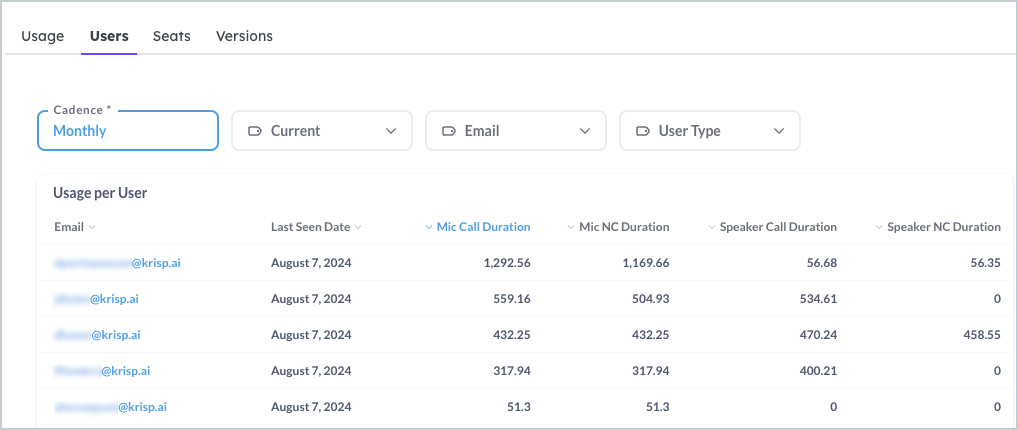The width and height of the screenshot is (1018, 430).
Task: Switch to the Usage tab
Action: pyautogui.click(x=43, y=36)
